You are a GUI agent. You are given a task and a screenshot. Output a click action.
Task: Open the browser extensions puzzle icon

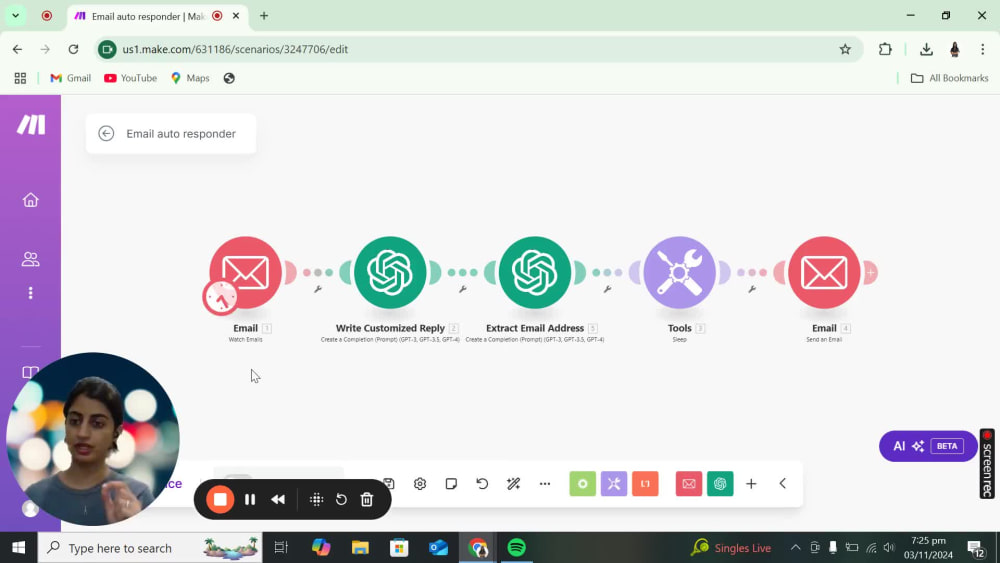[x=885, y=49]
